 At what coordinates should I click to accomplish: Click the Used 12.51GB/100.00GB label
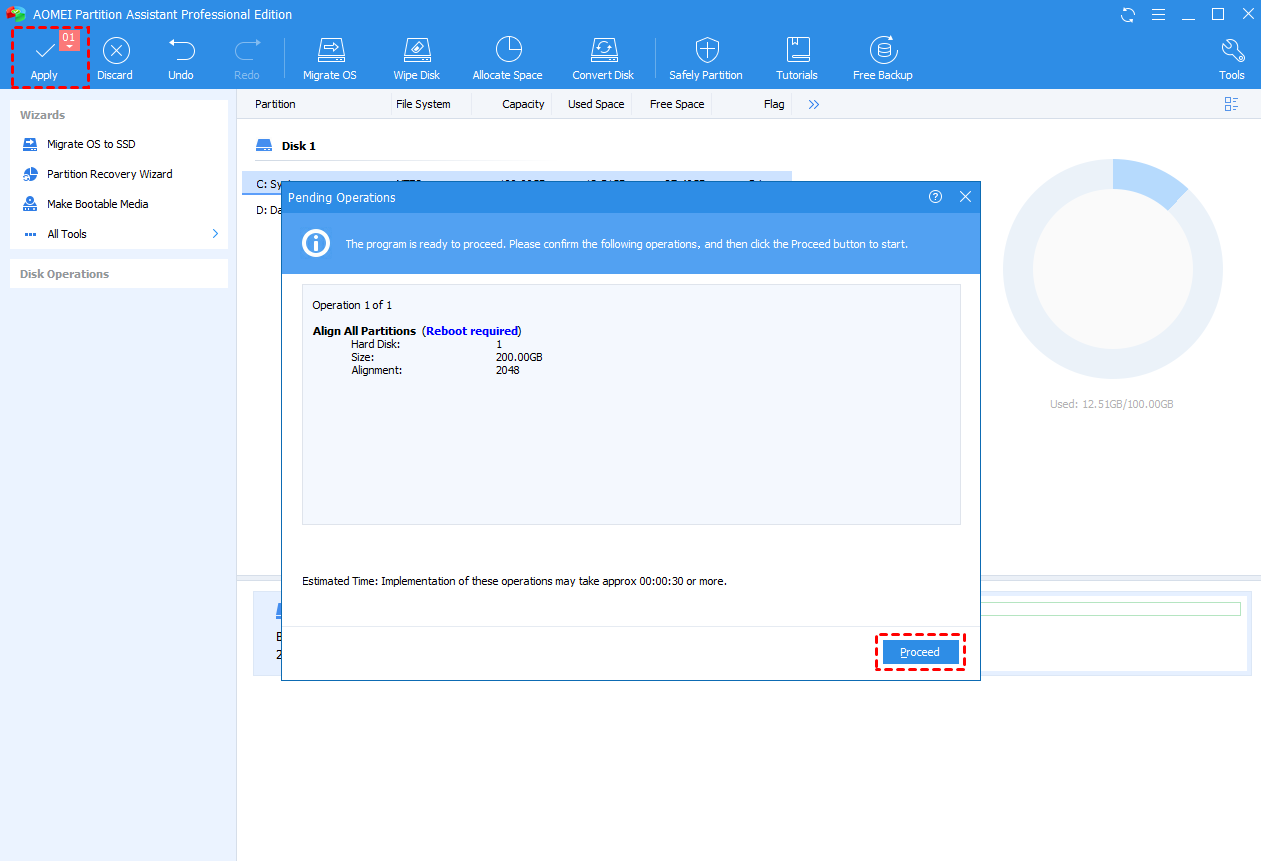point(1111,404)
